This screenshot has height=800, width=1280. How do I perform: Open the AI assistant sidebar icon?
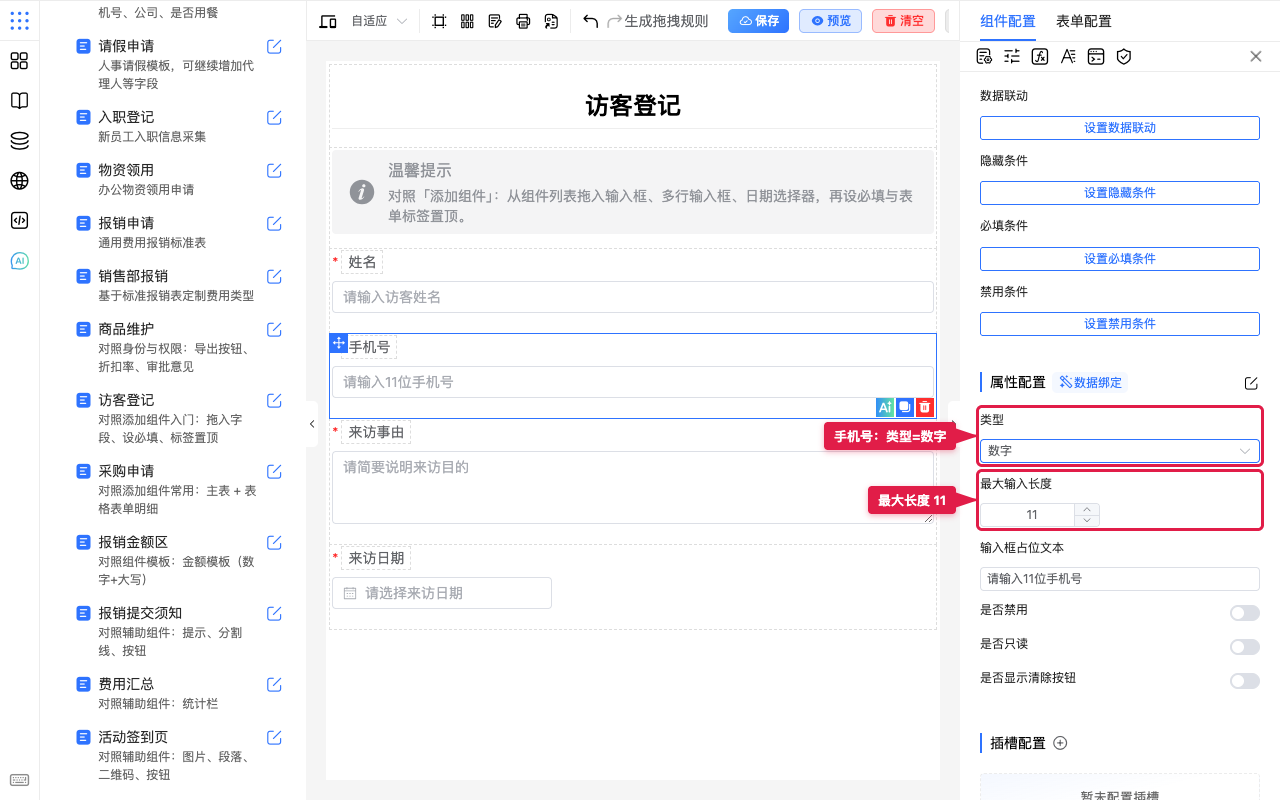19,261
